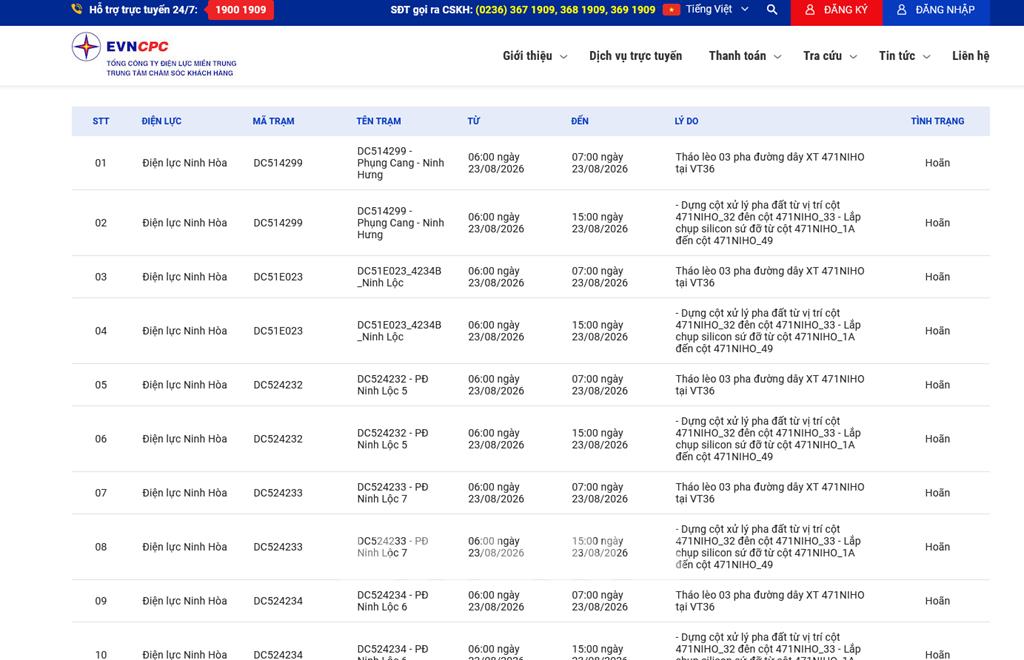The image size is (1024, 660).
Task: Expand the Thanh toán menu
Action: [745, 56]
